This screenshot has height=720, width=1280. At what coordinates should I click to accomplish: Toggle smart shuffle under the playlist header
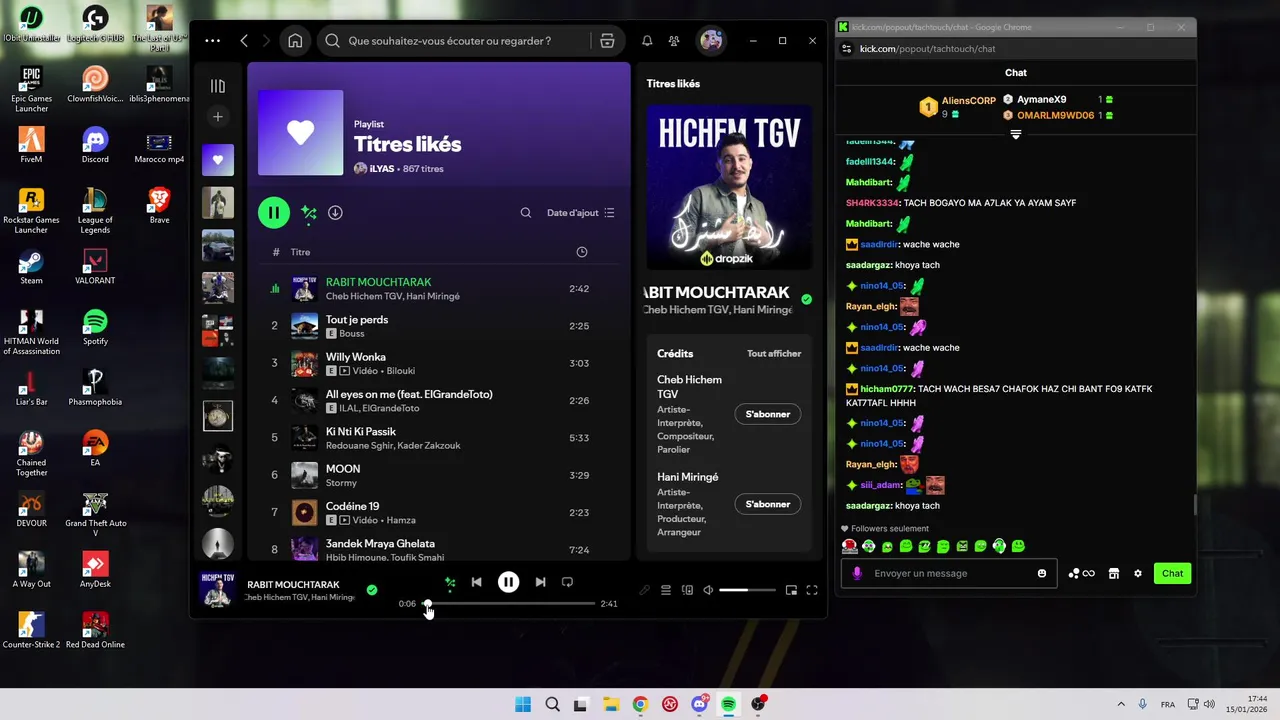309,213
